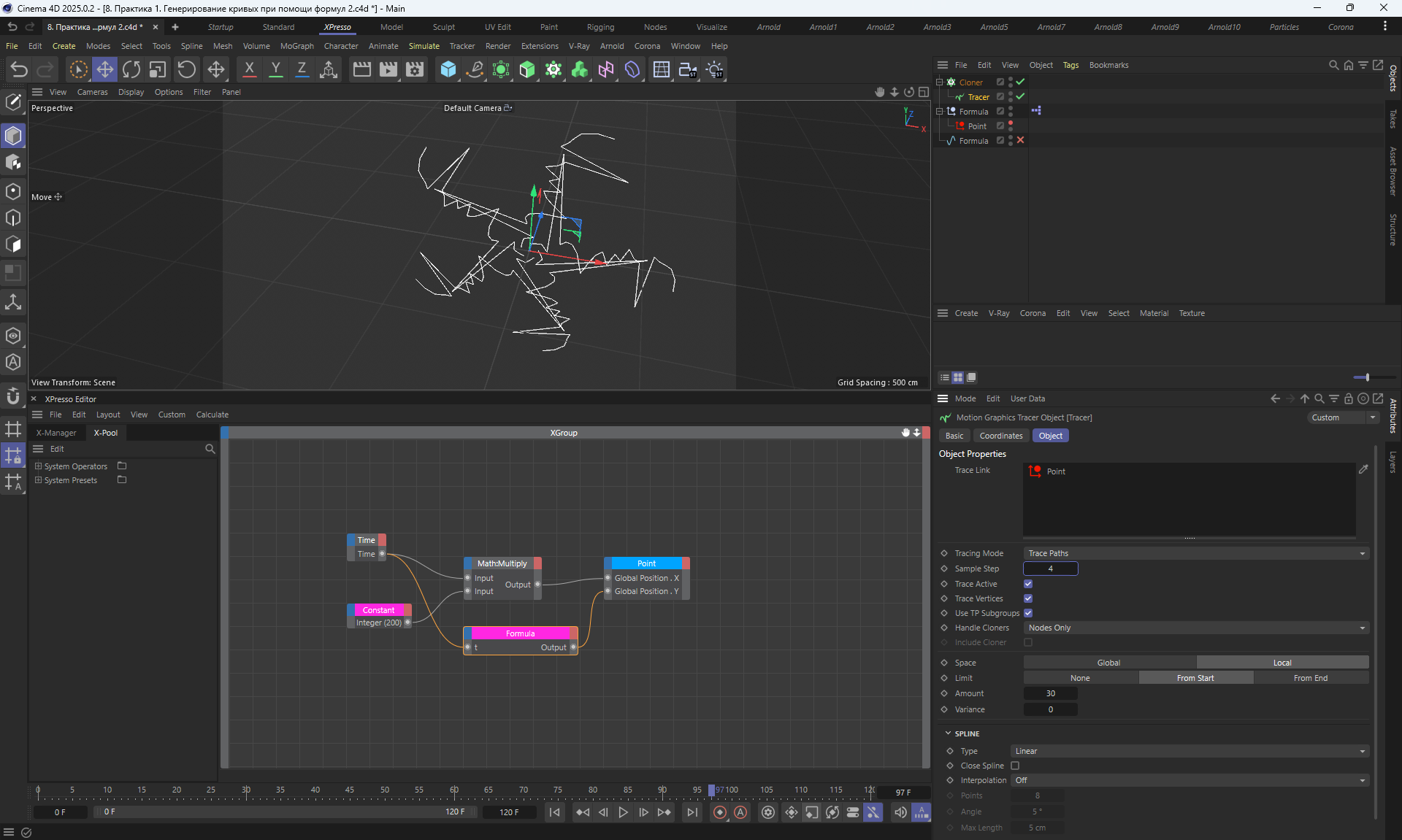Toggle the X axis lock icon
This screenshot has height=840, width=1402.
(x=249, y=69)
